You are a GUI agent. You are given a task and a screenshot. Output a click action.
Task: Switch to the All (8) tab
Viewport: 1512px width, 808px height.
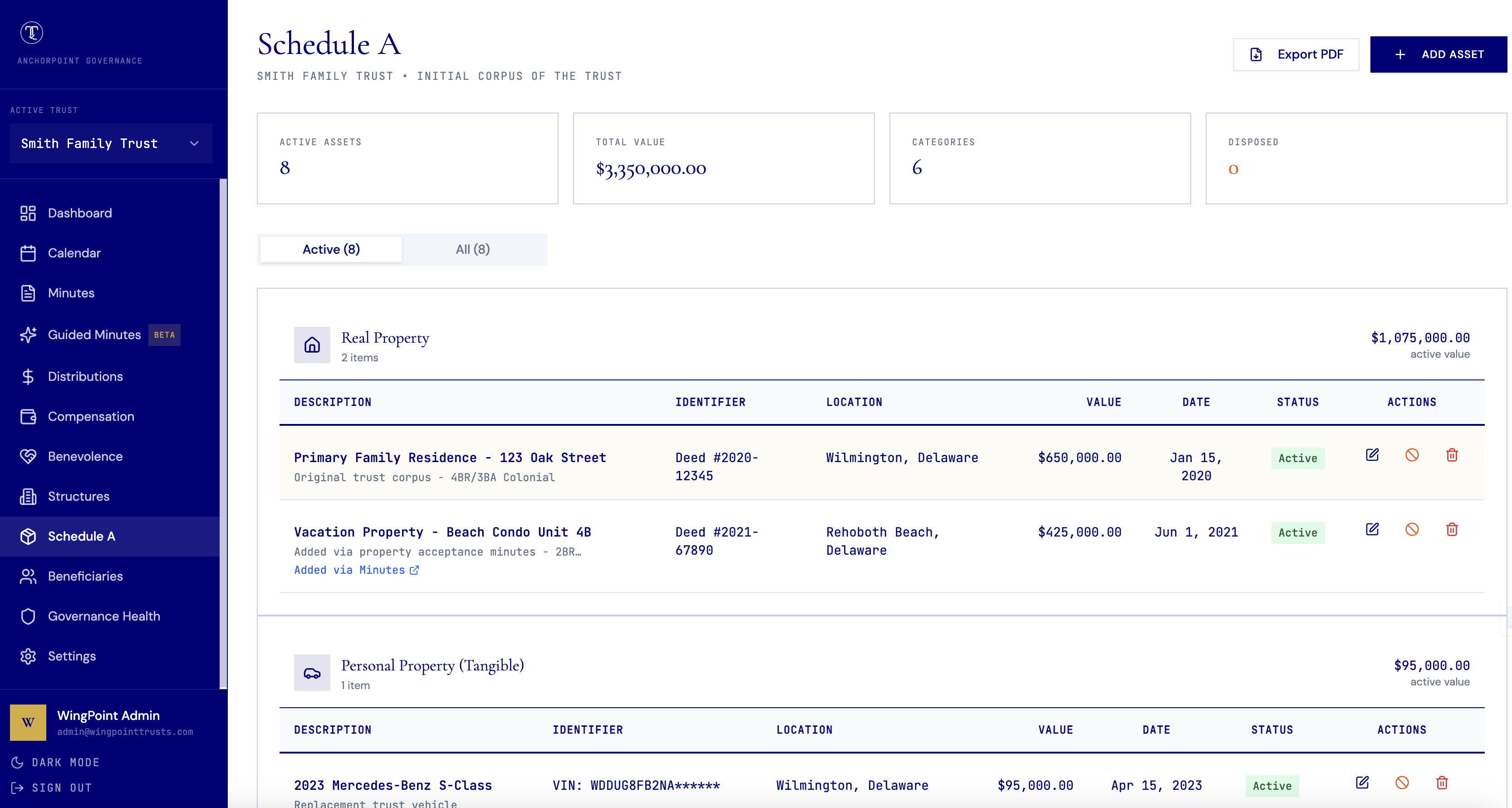(472, 250)
